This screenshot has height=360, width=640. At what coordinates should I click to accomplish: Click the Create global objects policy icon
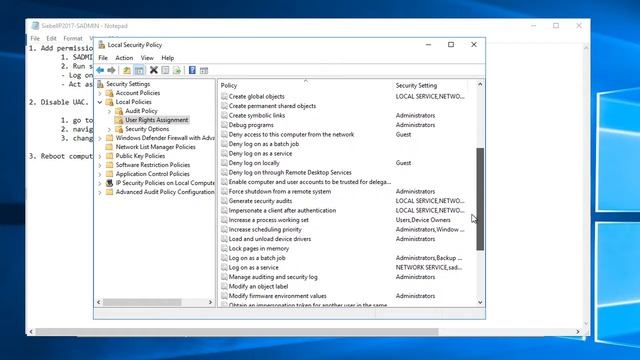click(224, 96)
